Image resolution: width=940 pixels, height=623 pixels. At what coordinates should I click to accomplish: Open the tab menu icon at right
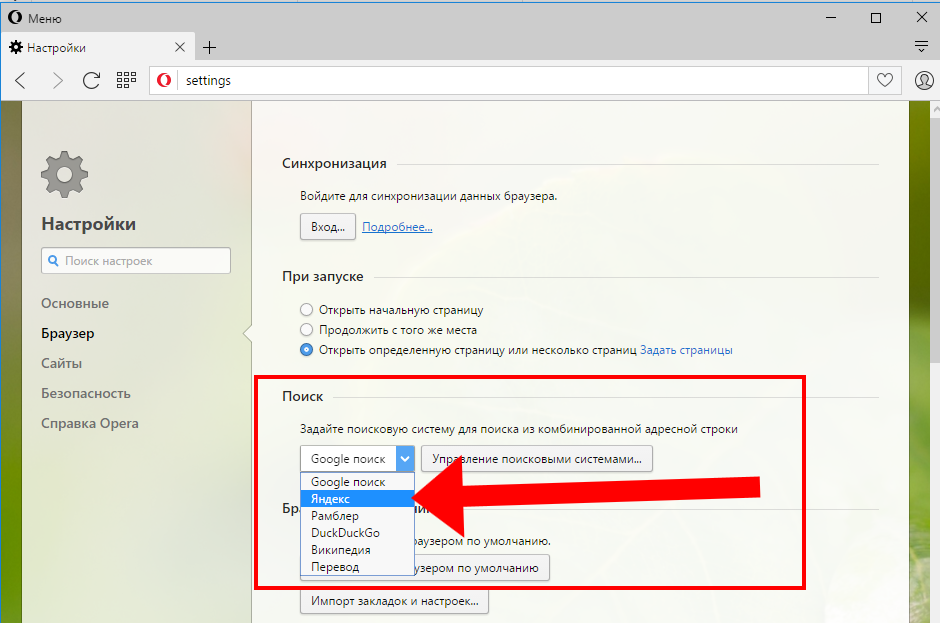tap(921, 47)
